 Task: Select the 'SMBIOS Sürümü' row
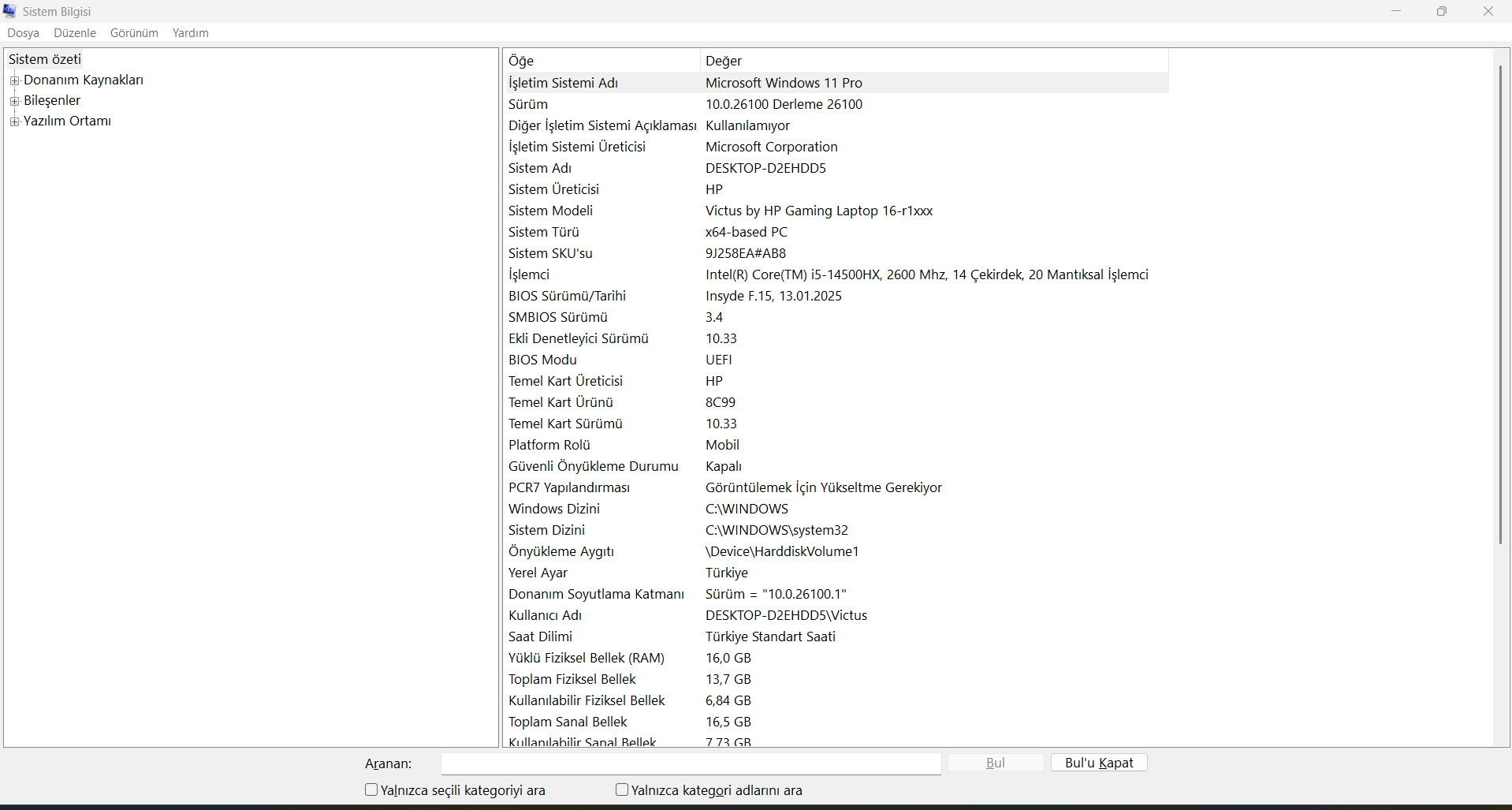(x=836, y=317)
